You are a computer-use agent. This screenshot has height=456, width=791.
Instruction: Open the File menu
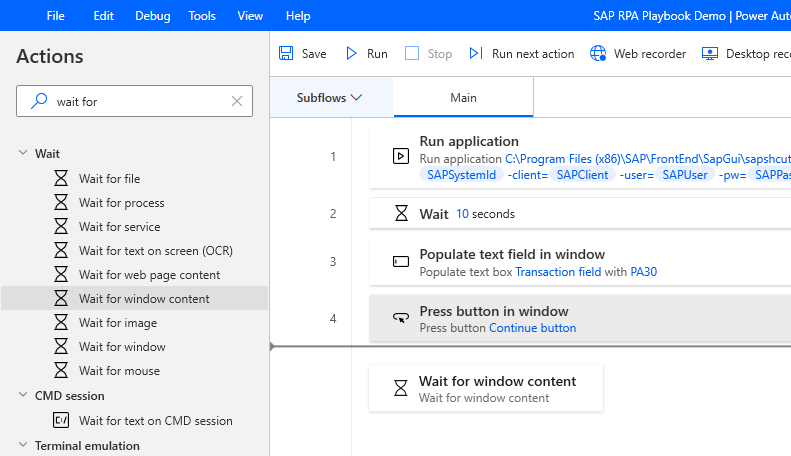click(55, 16)
